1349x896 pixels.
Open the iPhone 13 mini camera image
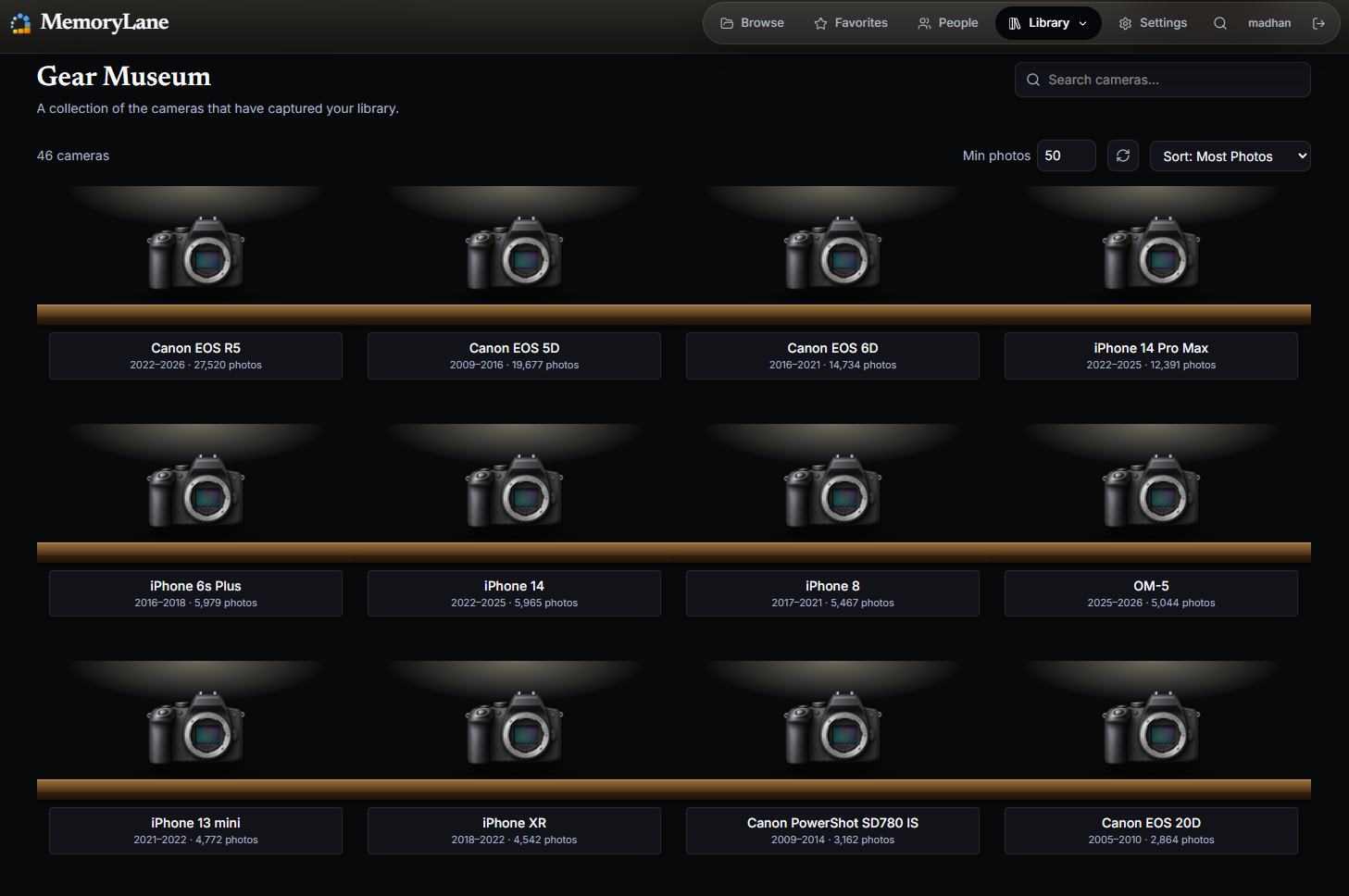(x=196, y=728)
